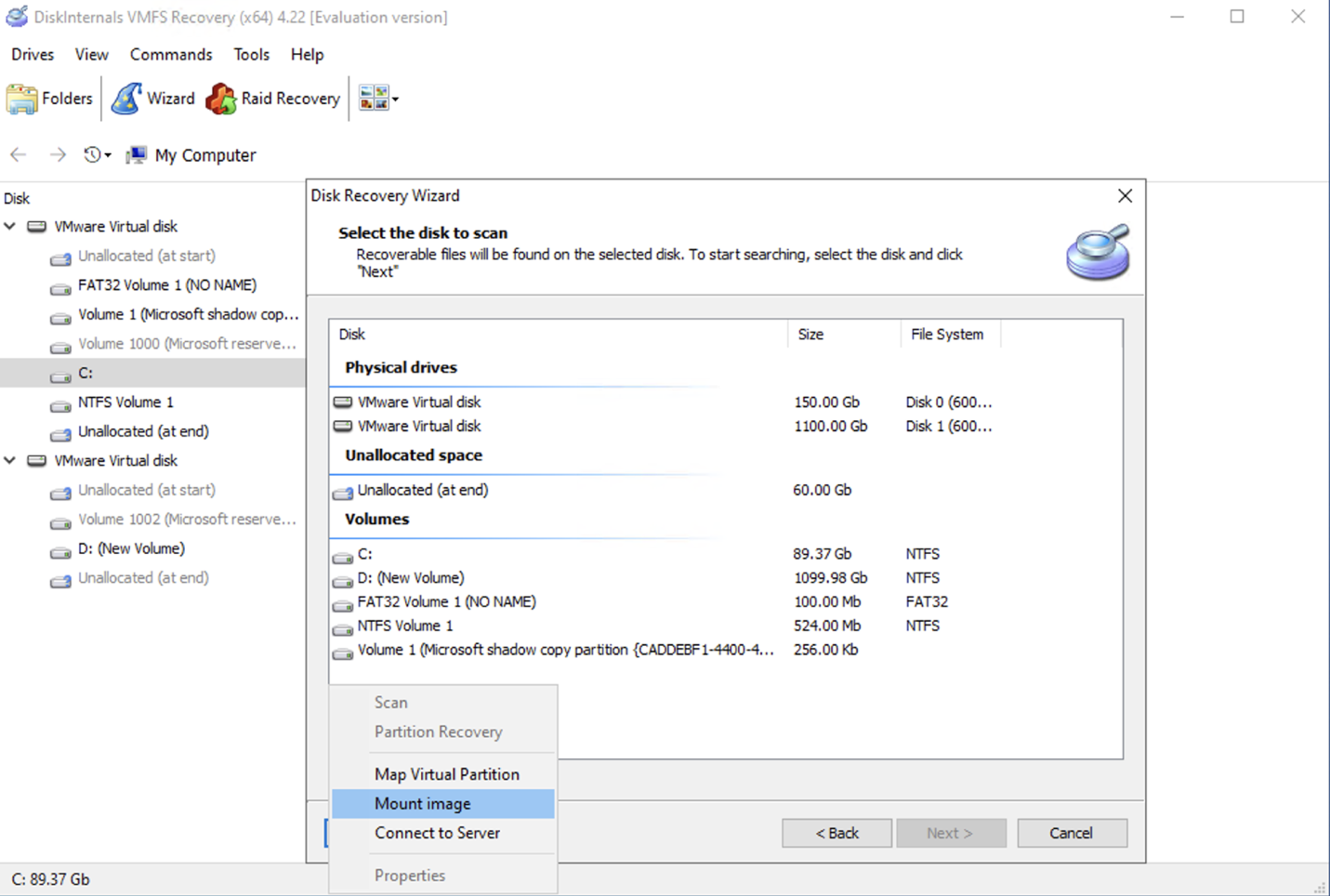Viewport: 1330px width, 896px height.
Task: Open the Help menu
Action: click(x=307, y=55)
